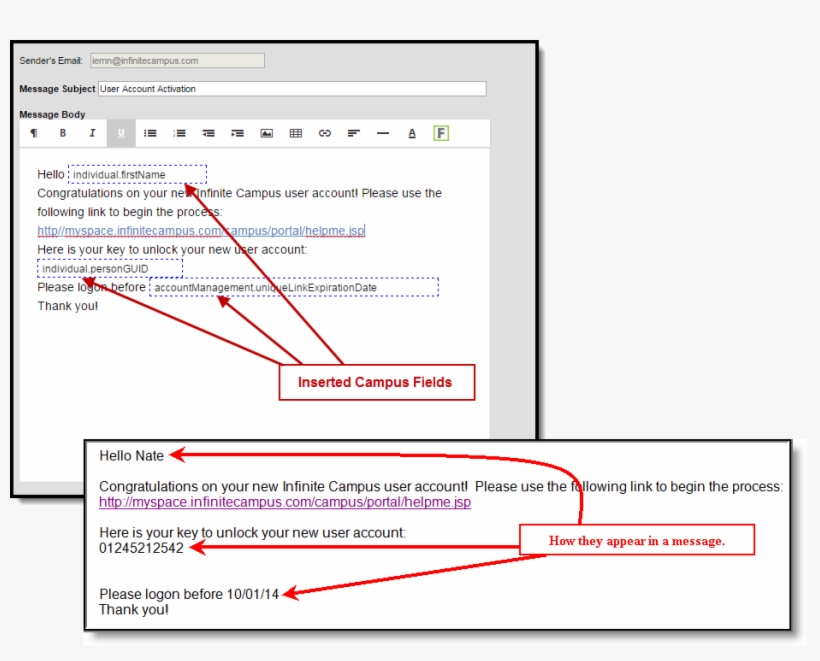Increase indent of the text
Image resolution: width=820 pixels, height=661 pixels.
pos(237,133)
